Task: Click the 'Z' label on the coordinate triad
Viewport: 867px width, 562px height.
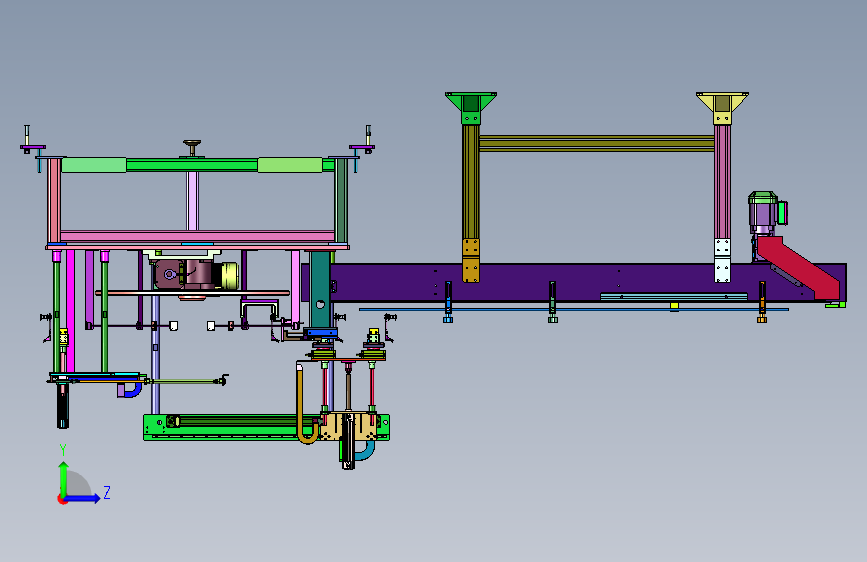Action: (107, 492)
